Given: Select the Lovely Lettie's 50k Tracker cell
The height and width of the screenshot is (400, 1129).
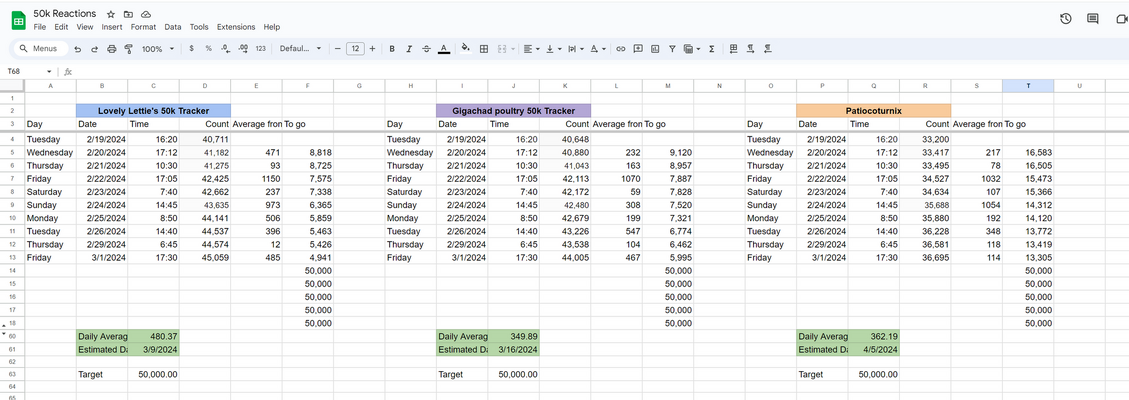Looking at the screenshot, I should [153, 111].
